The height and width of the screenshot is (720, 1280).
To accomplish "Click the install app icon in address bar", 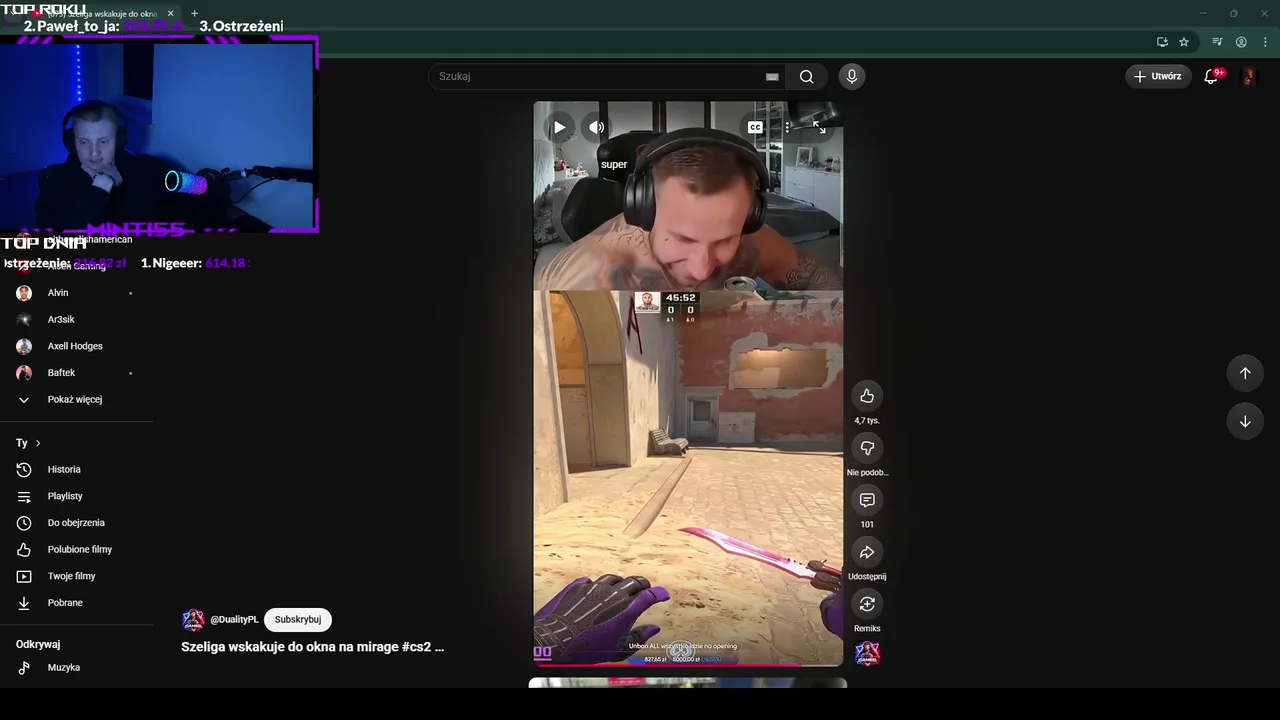I will tap(1162, 42).
